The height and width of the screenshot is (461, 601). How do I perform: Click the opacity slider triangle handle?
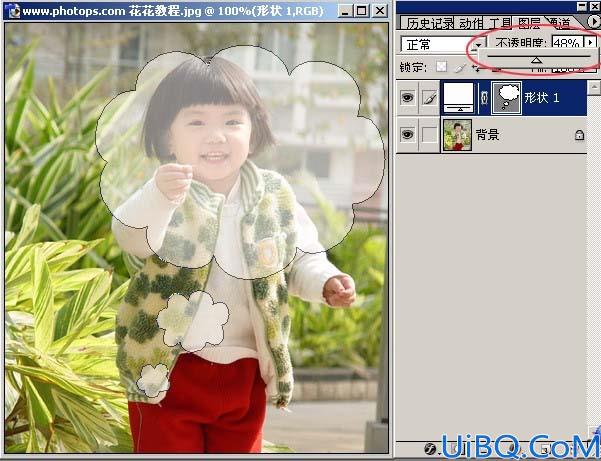click(536, 60)
